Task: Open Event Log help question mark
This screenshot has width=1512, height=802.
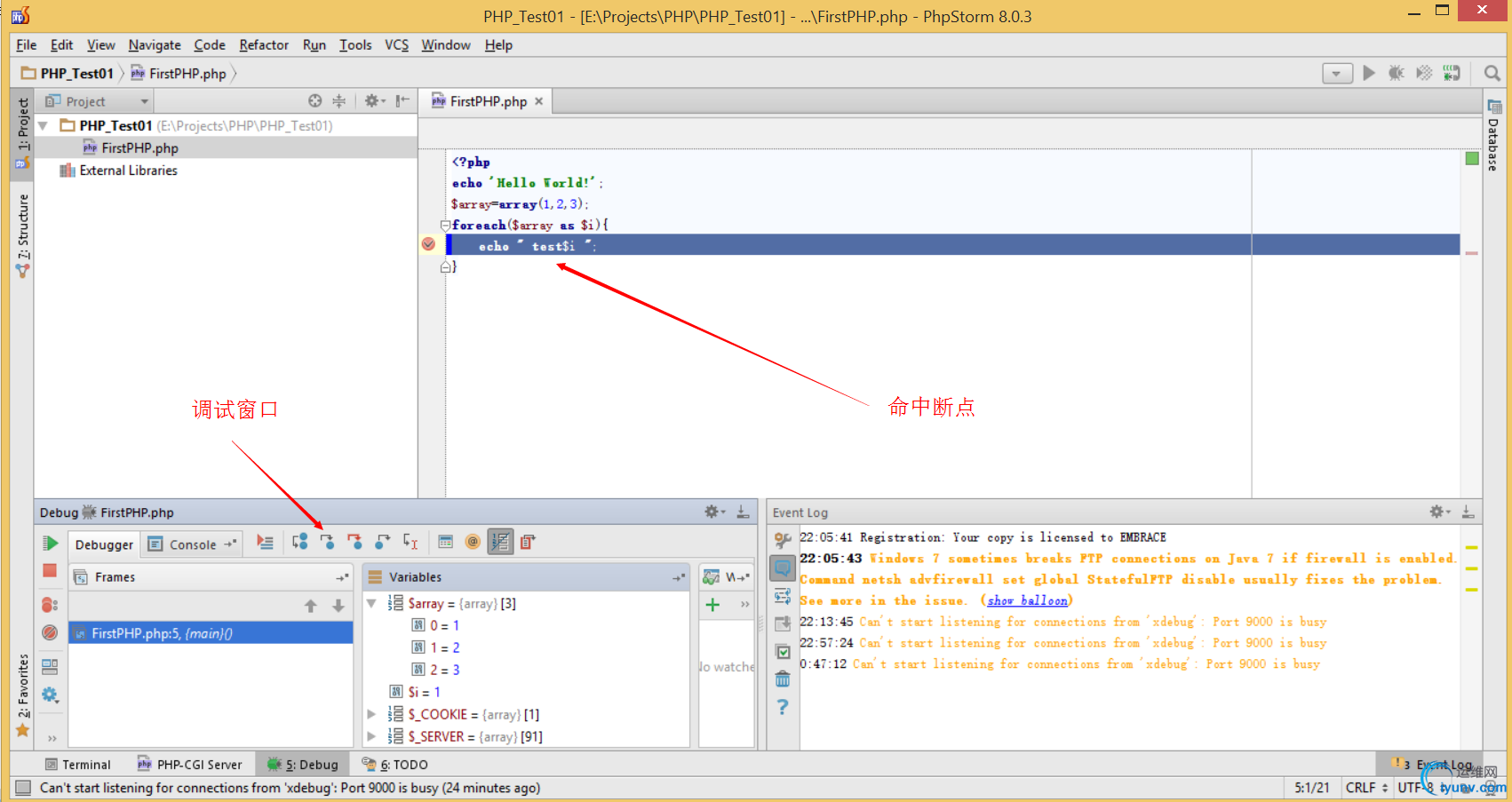Action: click(x=783, y=707)
